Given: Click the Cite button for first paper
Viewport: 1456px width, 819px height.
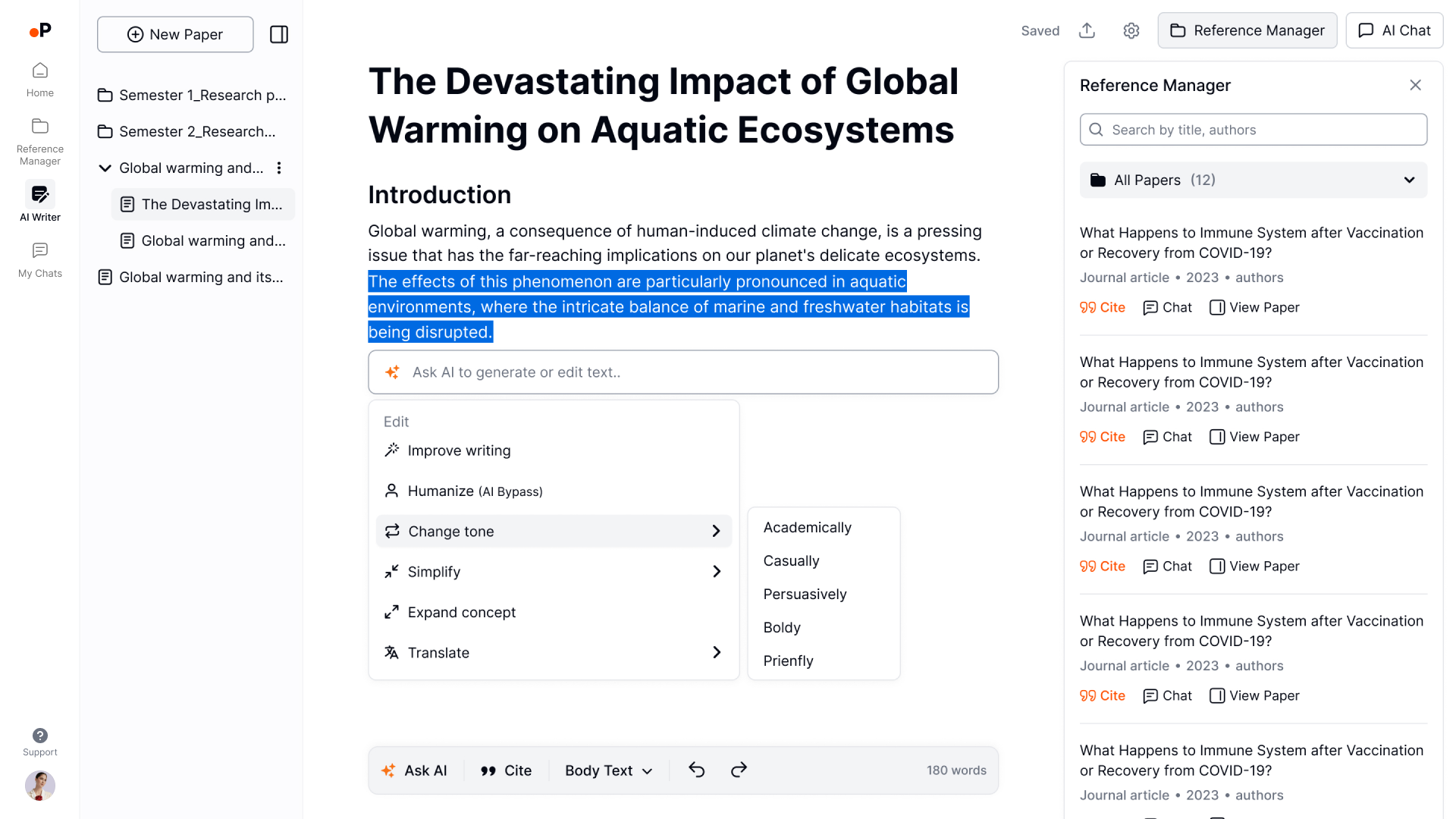Looking at the screenshot, I should tap(1102, 307).
